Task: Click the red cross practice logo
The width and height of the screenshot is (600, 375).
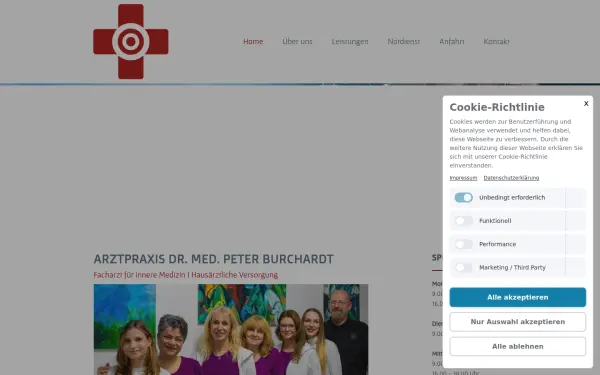Action: 130,41
